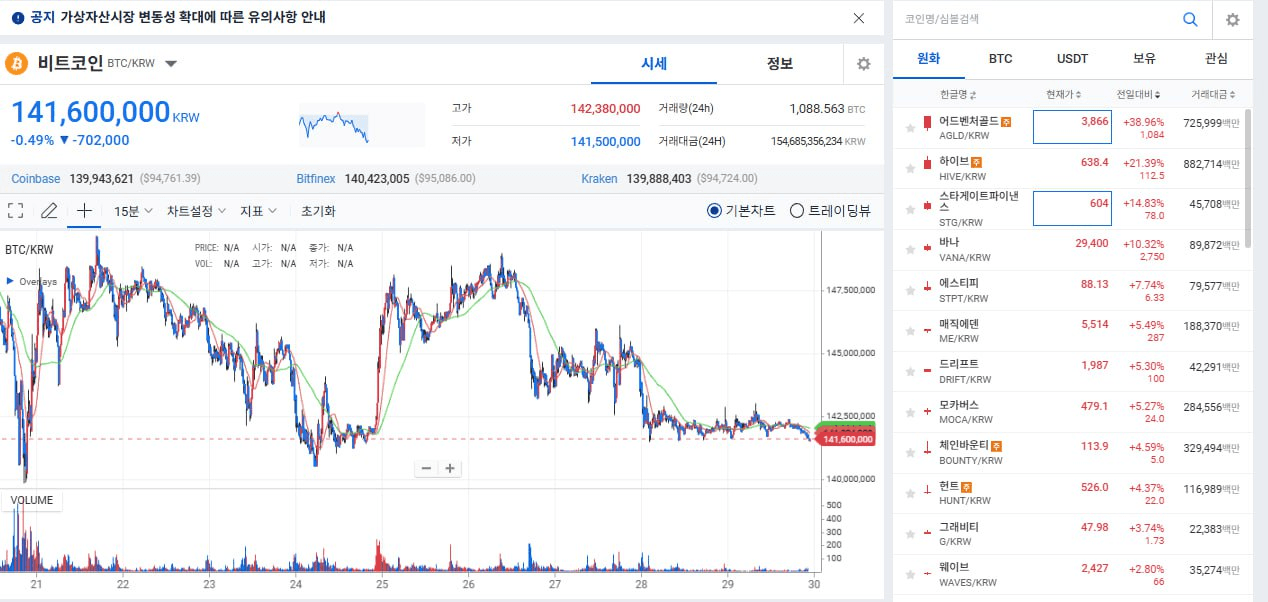Click Coinbase price link

36,179
